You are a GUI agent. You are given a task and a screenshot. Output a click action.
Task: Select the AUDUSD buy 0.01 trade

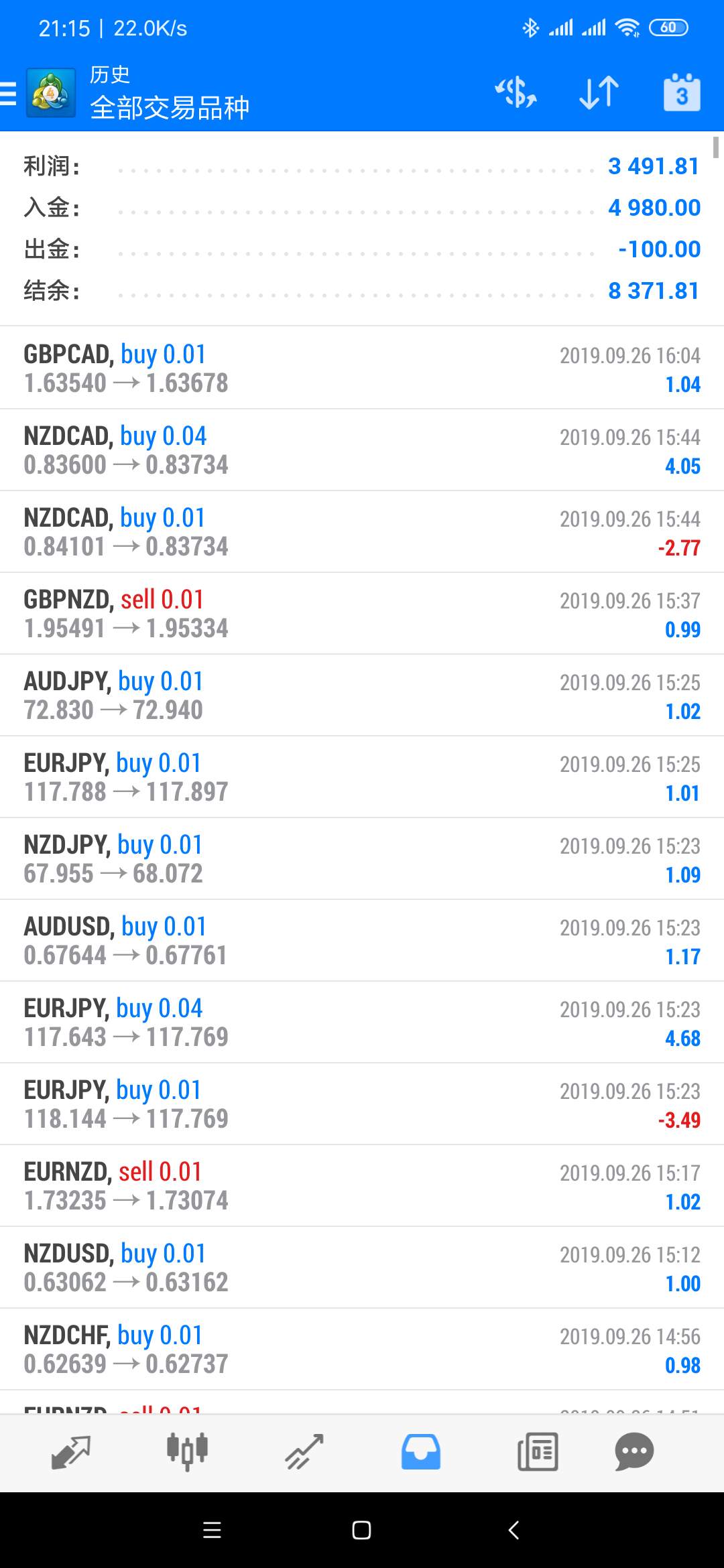(x=362, y=940)
